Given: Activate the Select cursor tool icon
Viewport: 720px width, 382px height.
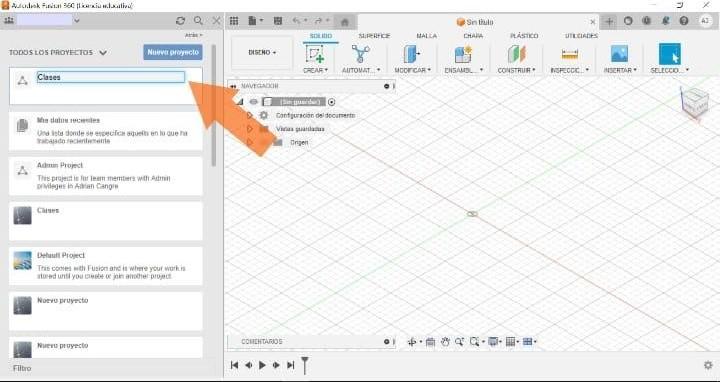Looking at the screenshot, I should point(669,54).
